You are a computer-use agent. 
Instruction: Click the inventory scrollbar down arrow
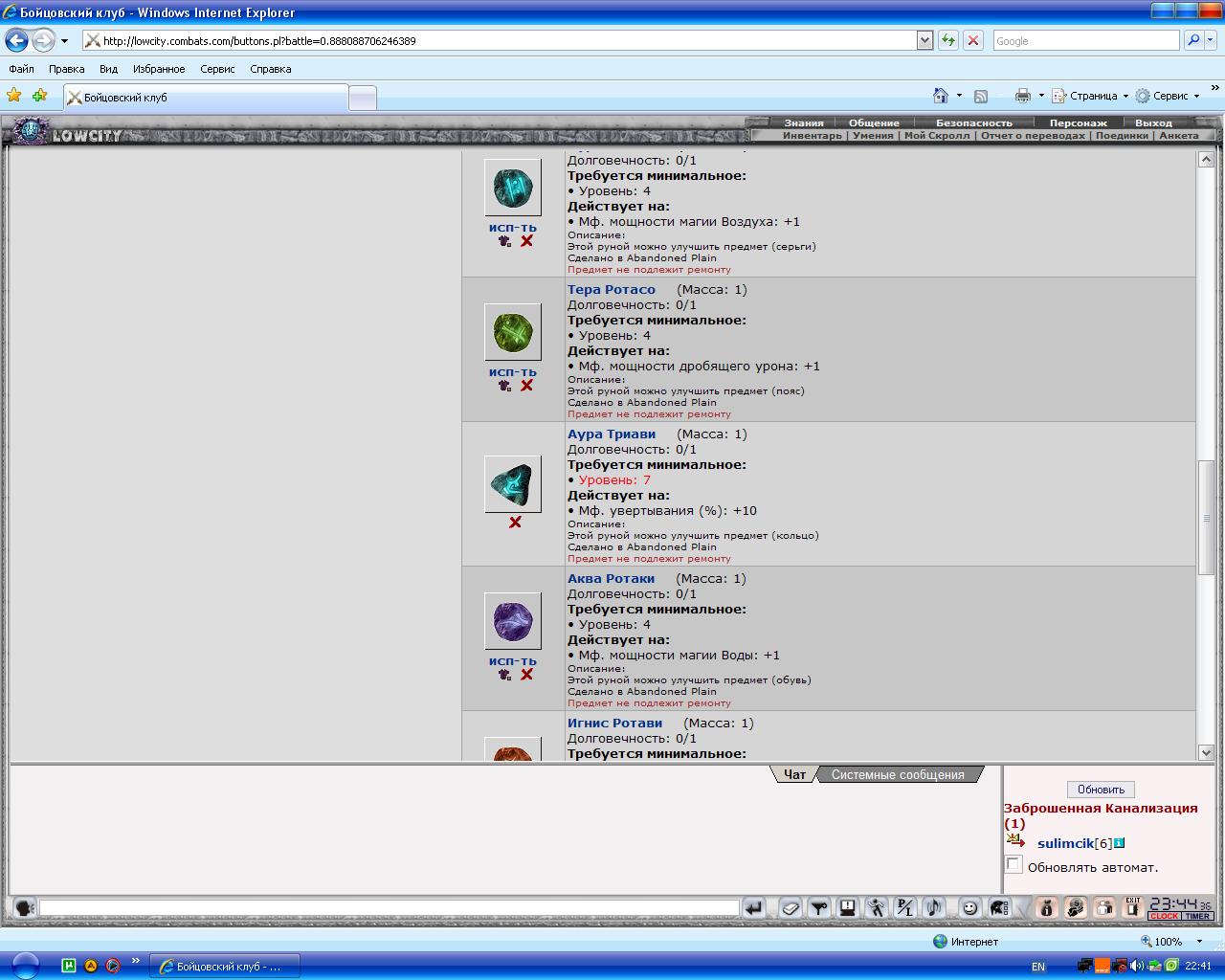1206,752
